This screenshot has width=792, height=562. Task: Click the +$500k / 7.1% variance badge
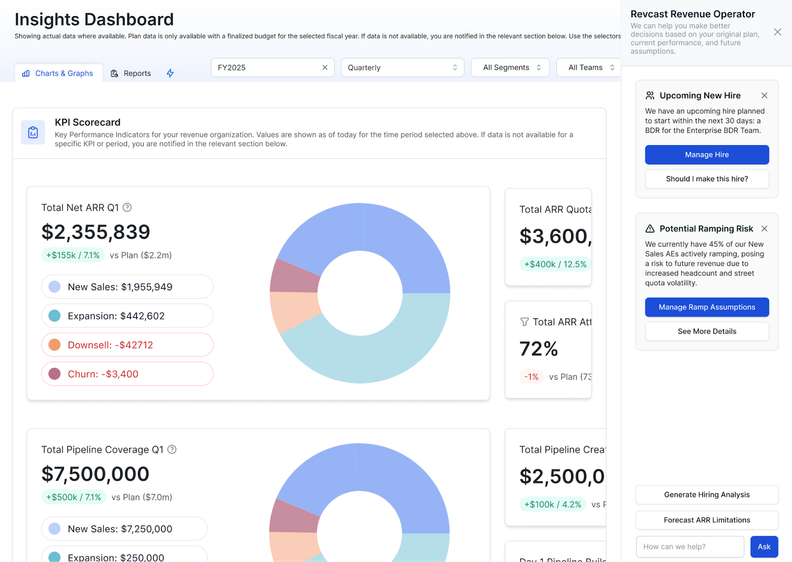pos(74,497)
